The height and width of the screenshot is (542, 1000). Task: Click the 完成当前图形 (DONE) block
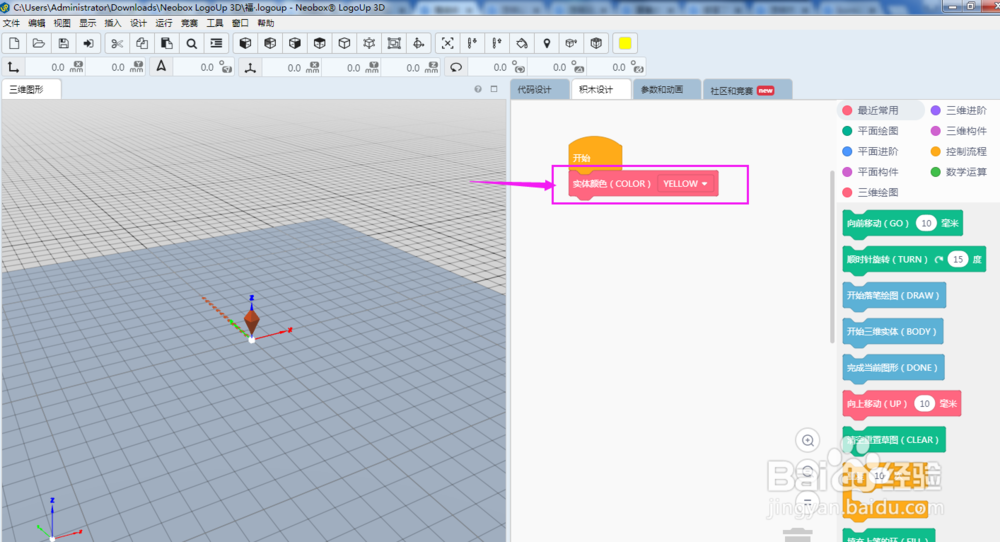(893, 368)
